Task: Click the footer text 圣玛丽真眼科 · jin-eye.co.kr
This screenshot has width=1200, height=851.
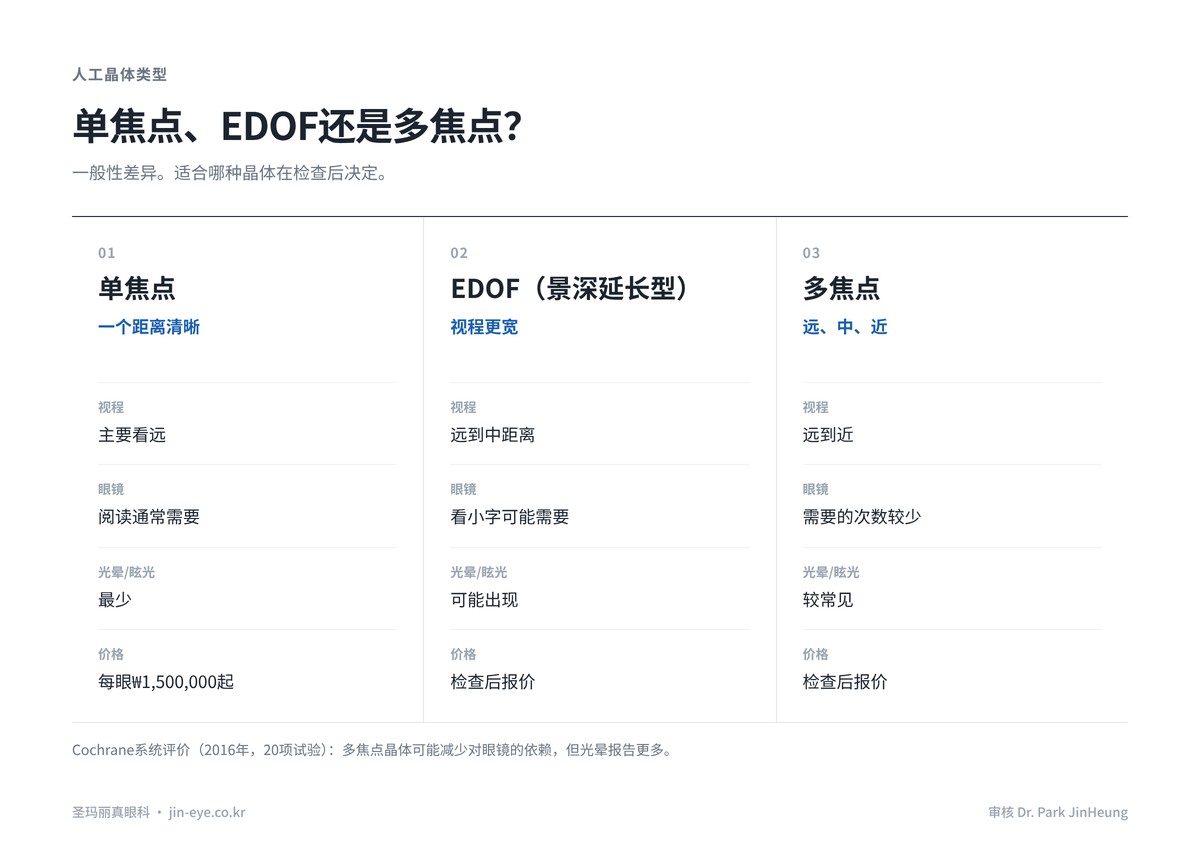Action: coord(159,812)
